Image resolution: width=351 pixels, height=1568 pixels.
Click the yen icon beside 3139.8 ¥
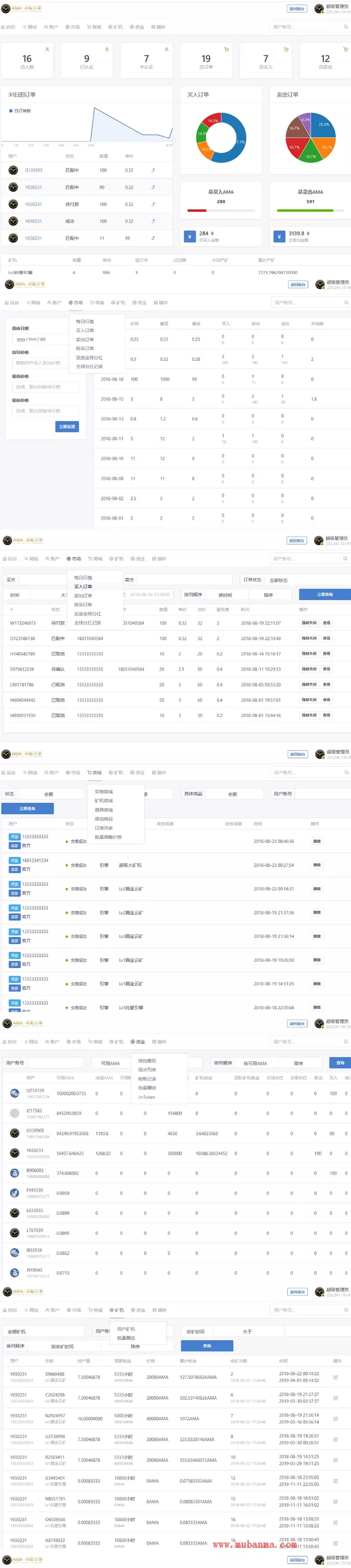click(279, 236)
